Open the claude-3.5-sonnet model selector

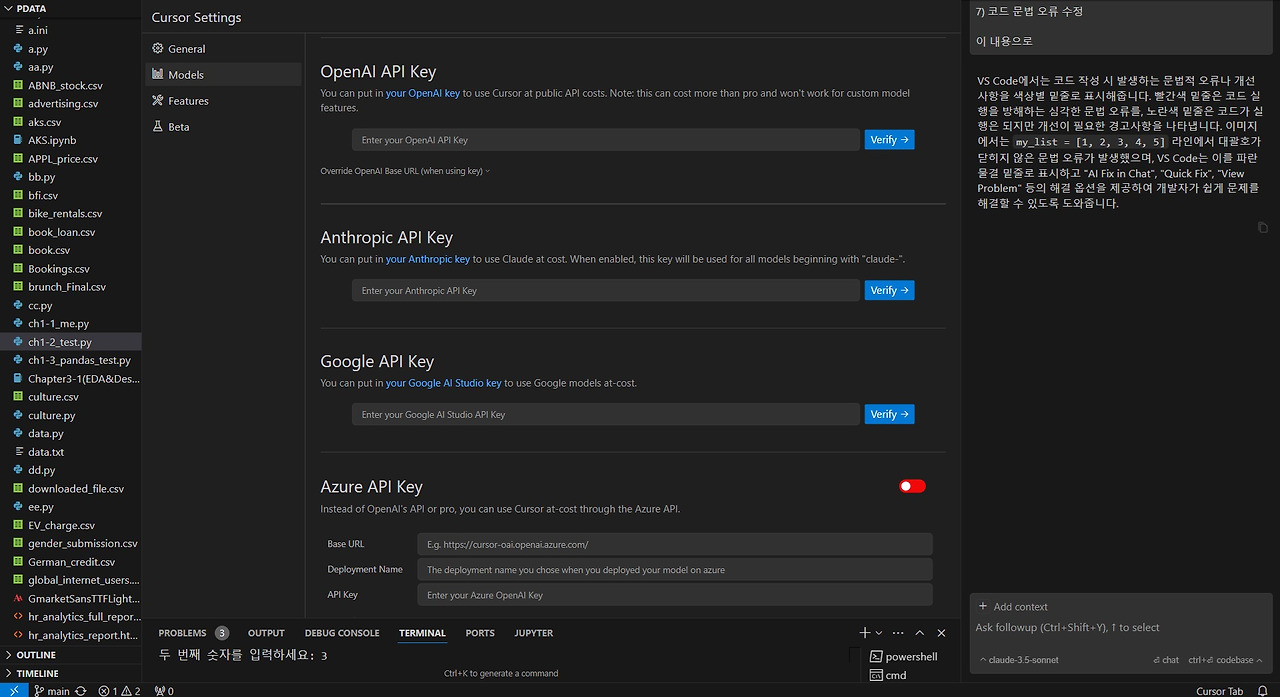point(1019,660)
